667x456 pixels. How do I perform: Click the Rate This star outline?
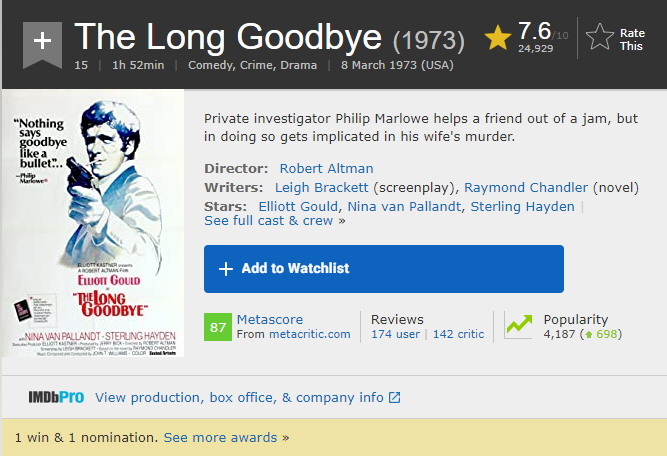600,38
